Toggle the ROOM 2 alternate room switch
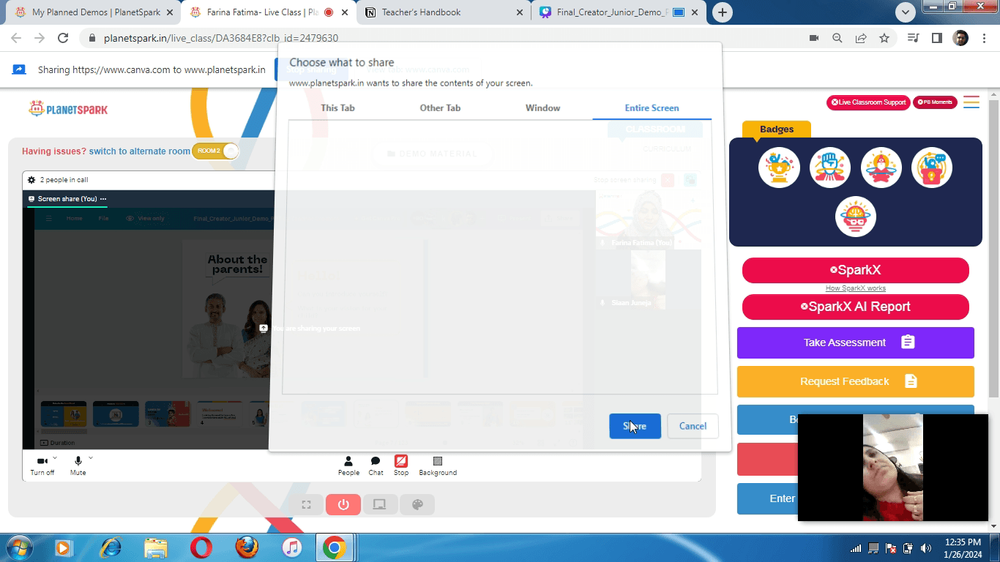The width and height of the screenshot is (1000, 562). (x=216, y=151)
